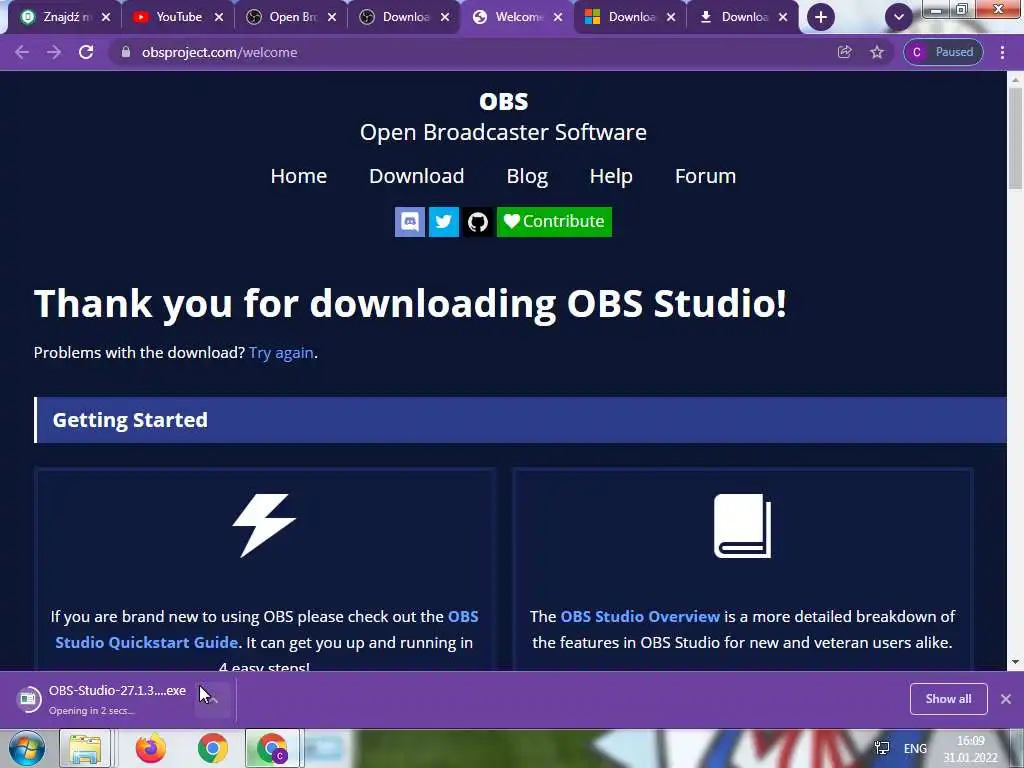The height and width of the screenshot is (768, 1024).
Task: Click the scrollbar down arrow
Action: (x=1015, y=662)
